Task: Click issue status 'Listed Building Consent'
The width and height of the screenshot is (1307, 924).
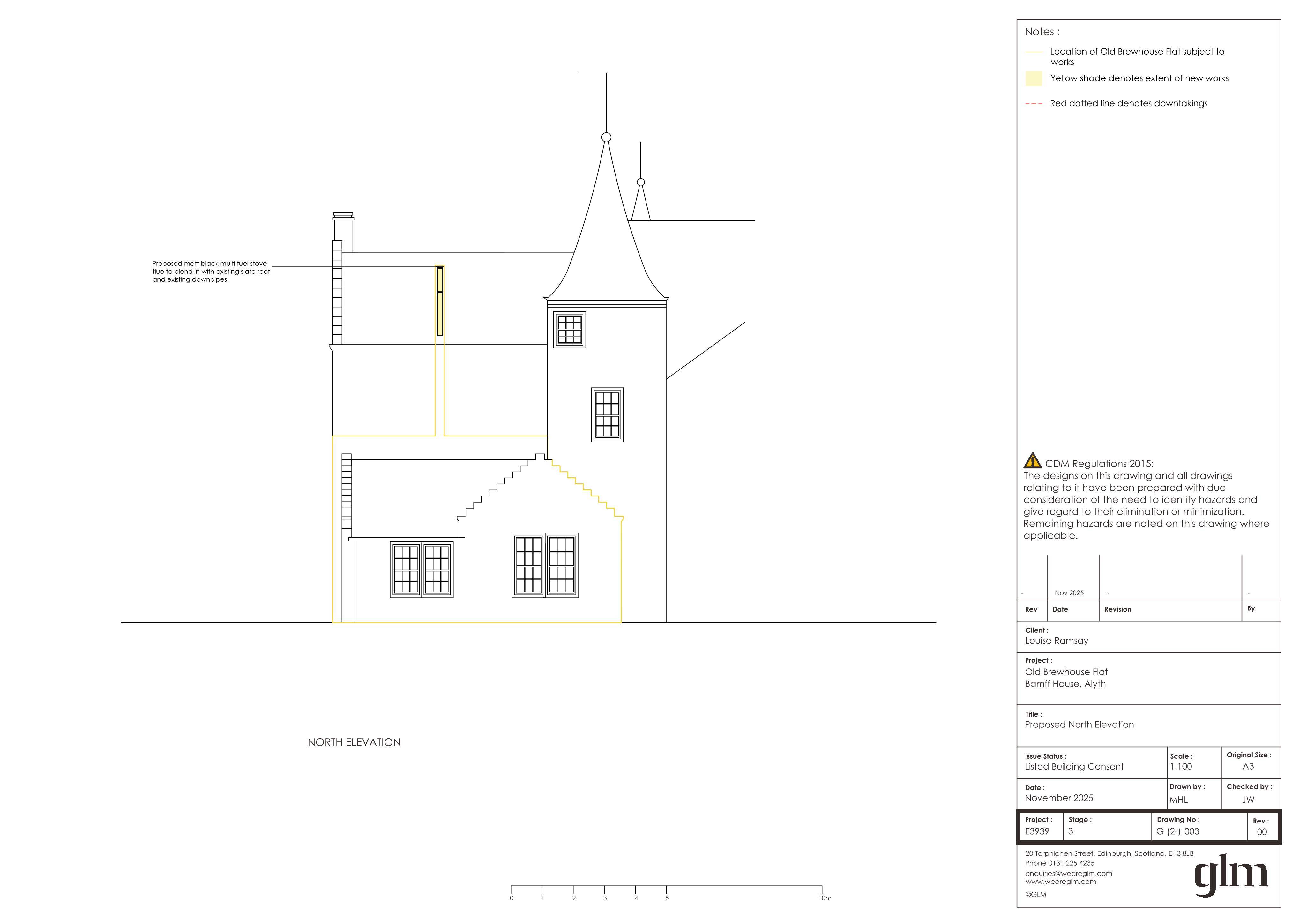Action: pos(1074,766)
